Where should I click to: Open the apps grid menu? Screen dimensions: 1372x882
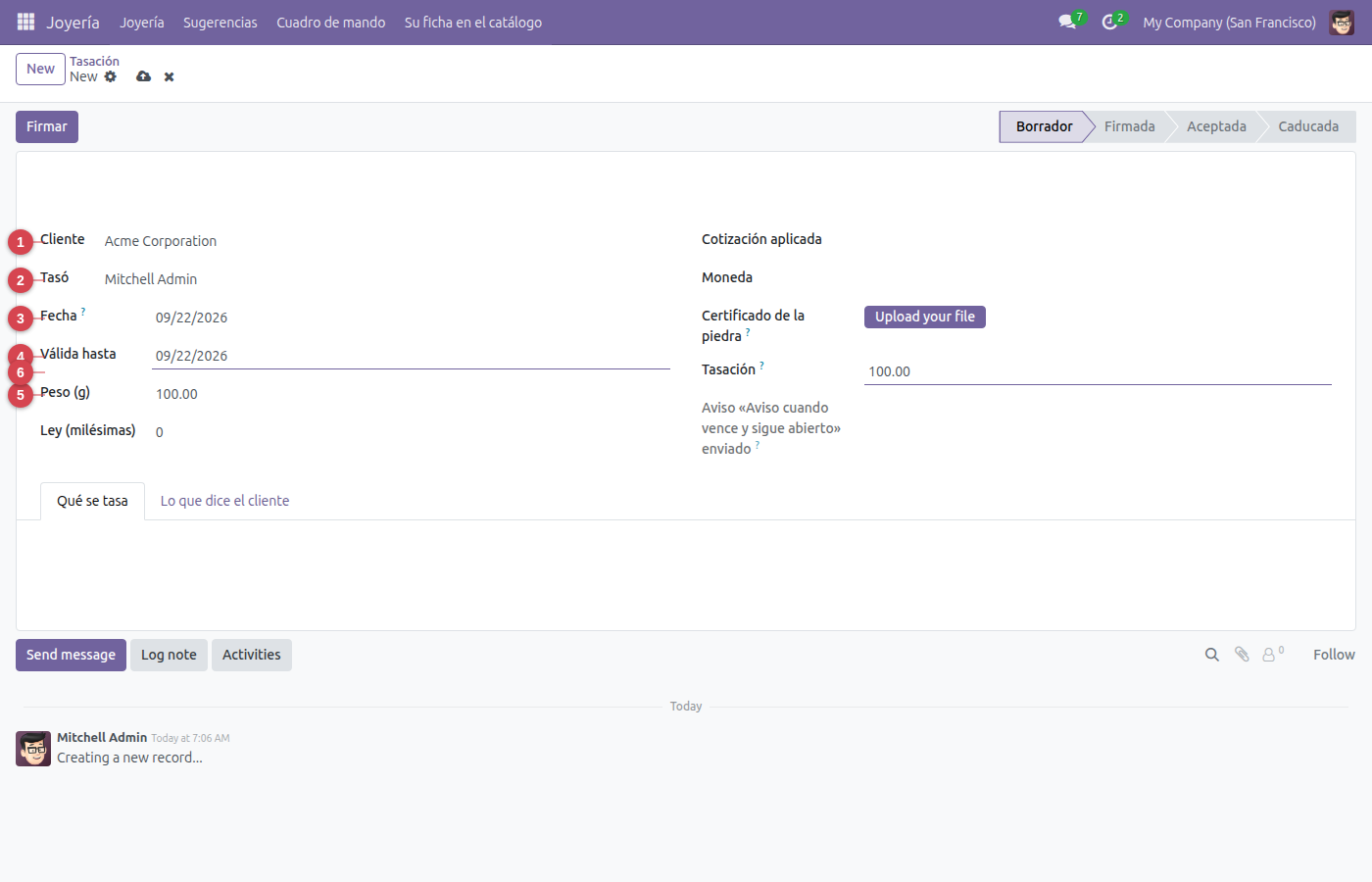25,22
